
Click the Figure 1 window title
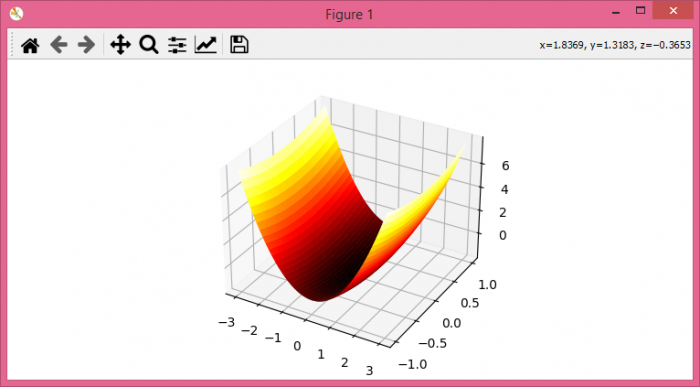349,14
